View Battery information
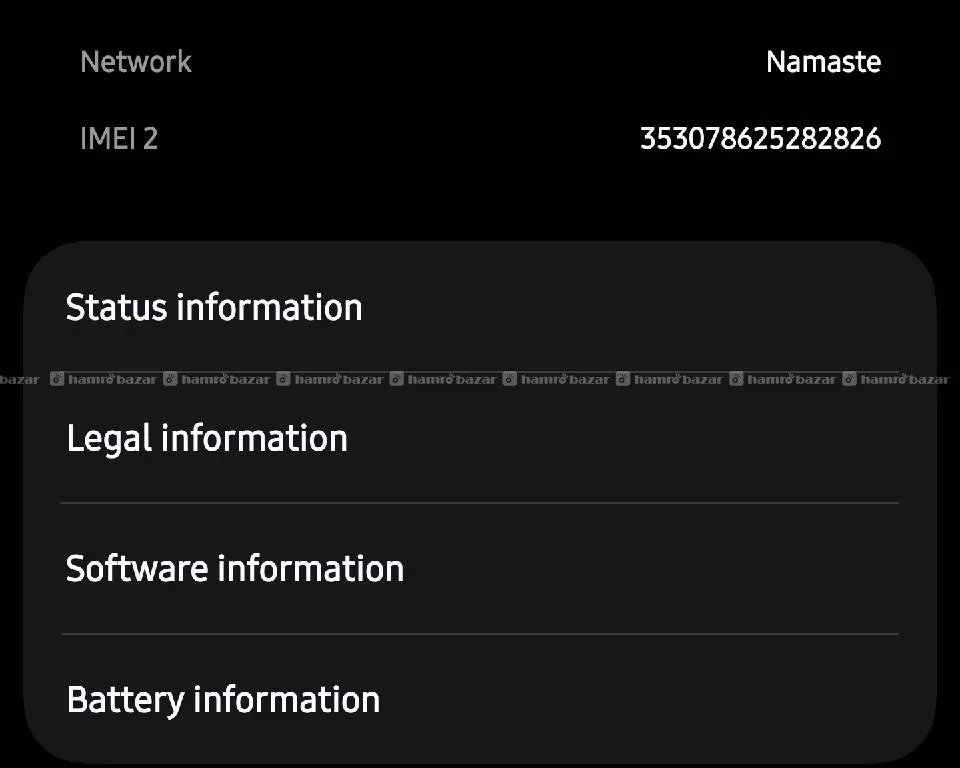Screen dimensions: 960x768 pos(223,699)
